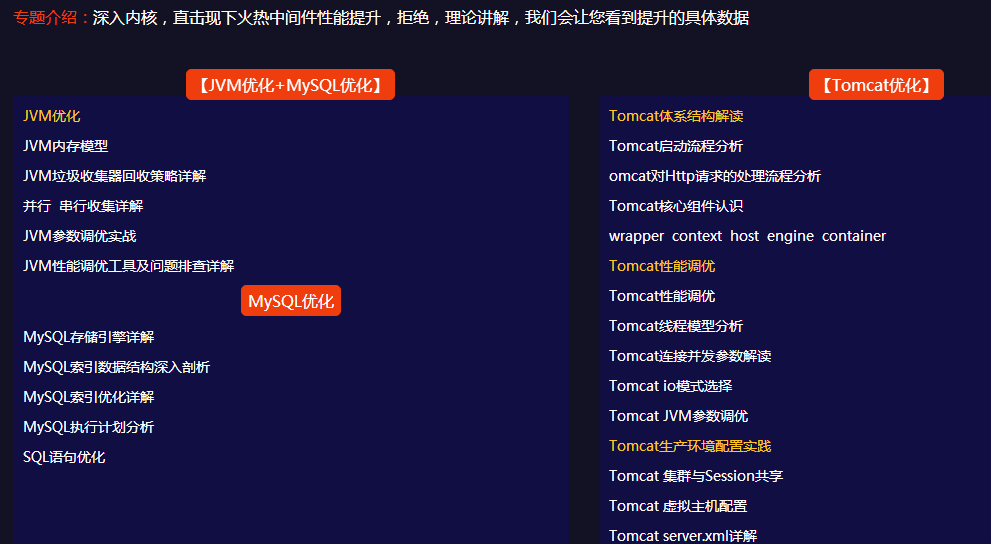Open JVM性能调优工具及问题排查详解

click(x=129, y=266)
